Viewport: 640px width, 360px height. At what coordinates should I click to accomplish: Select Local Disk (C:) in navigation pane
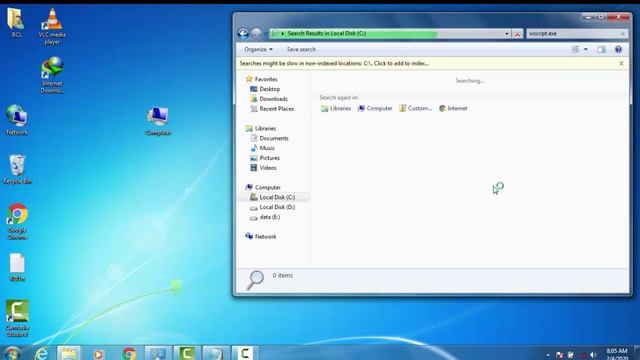pyautogui.click(x=272, y=197)
